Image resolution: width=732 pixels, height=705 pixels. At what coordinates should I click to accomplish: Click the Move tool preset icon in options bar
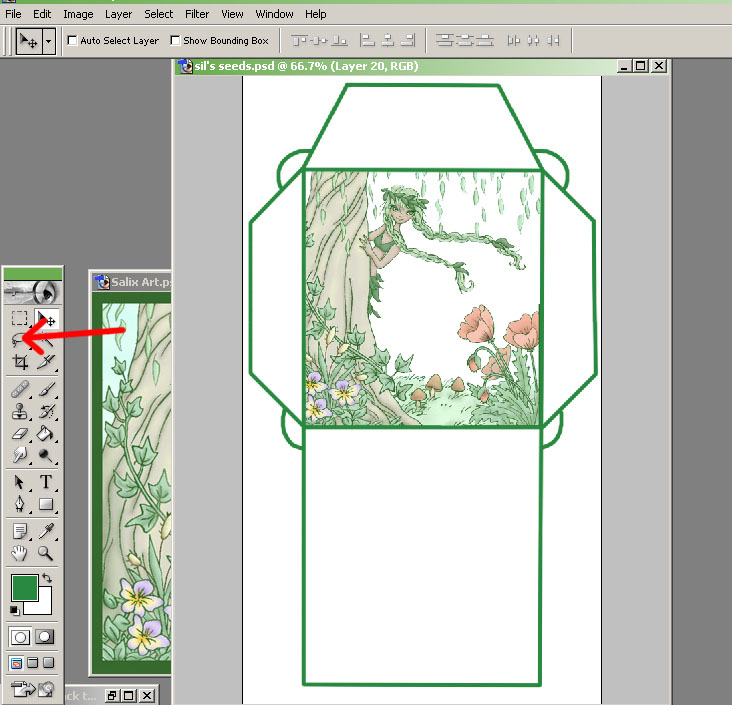pyautogui.click(x=29, y=41)
